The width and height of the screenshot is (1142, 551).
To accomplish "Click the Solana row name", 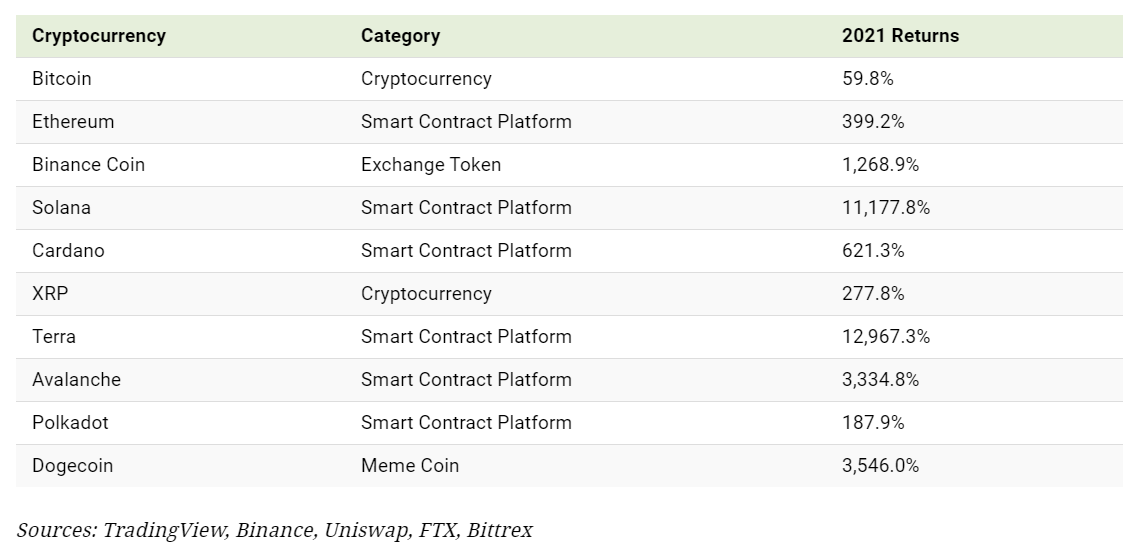I will pyautogui.click(x=61, y=208).
